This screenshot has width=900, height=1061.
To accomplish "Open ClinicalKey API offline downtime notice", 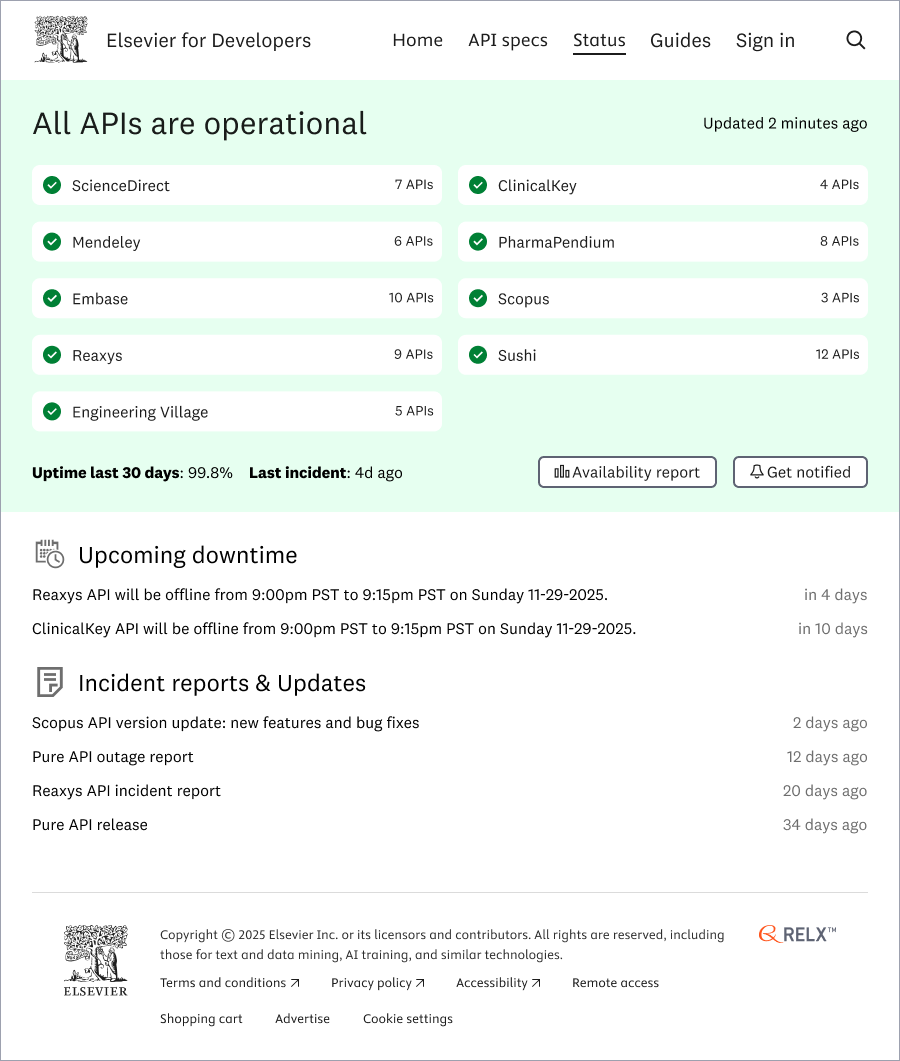I will [334, 629].
